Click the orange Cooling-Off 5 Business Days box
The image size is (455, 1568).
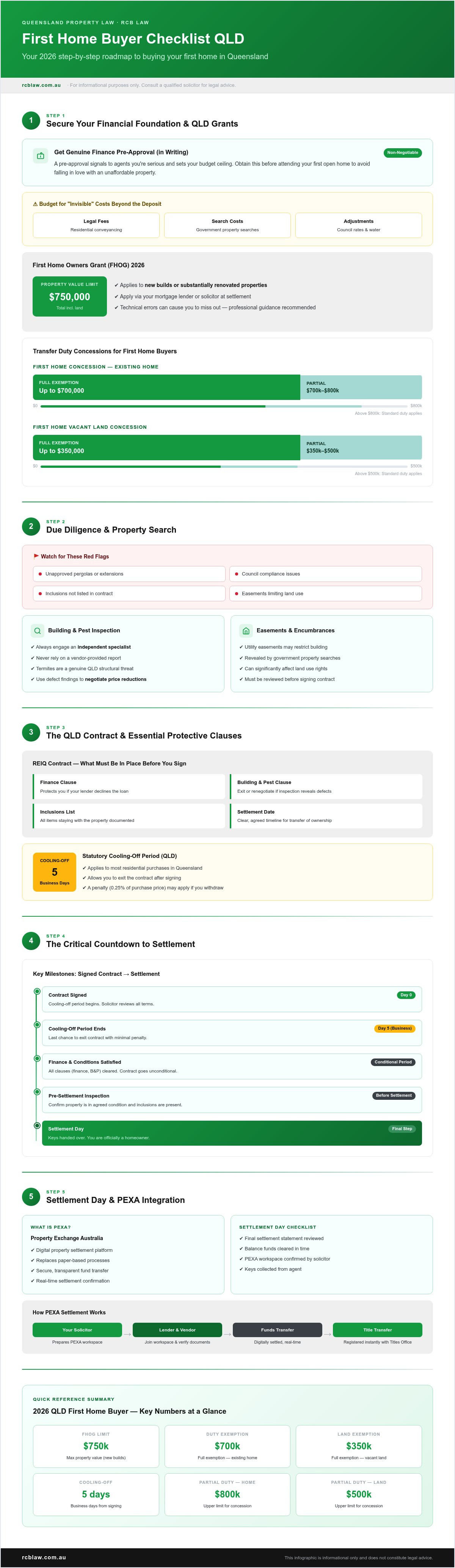click(55, 872)
